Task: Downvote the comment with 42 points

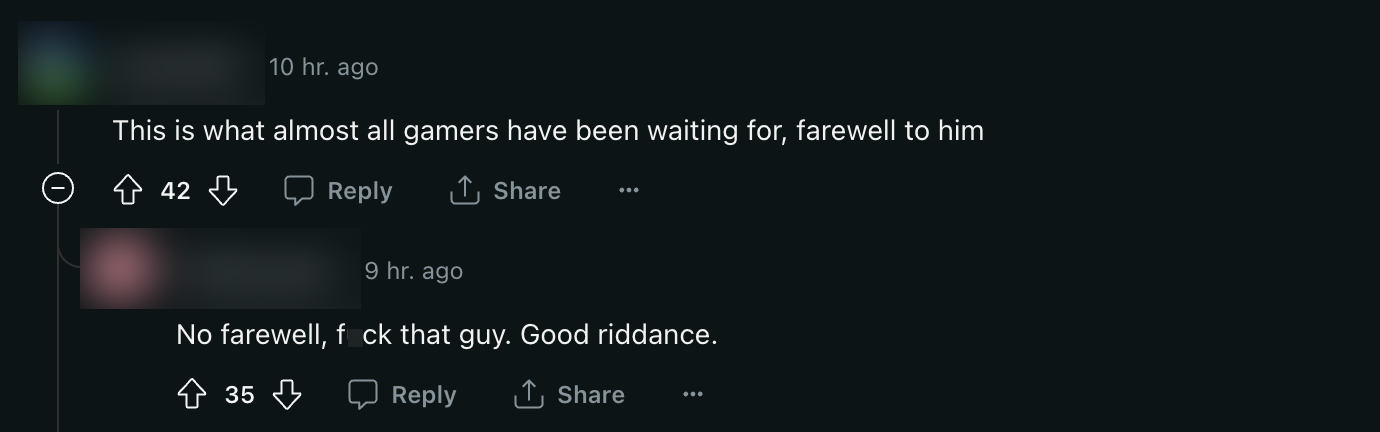Action: [223, 190]
